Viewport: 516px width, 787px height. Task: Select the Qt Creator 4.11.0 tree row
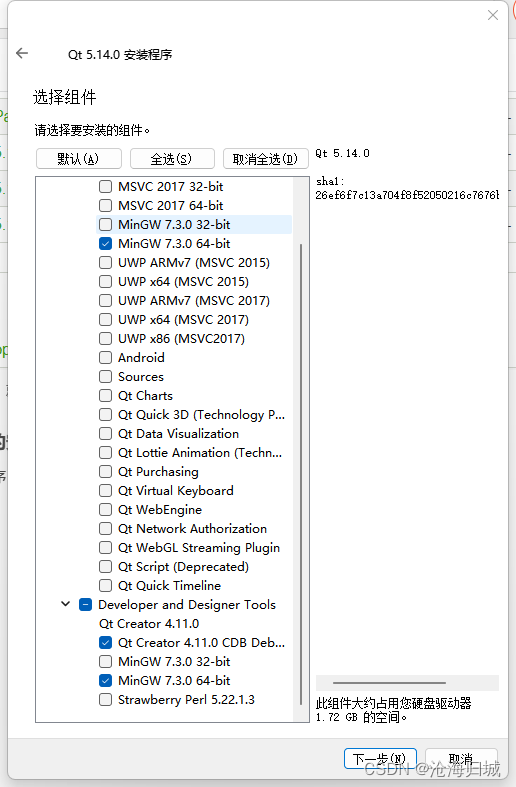[x=149, y=624]
